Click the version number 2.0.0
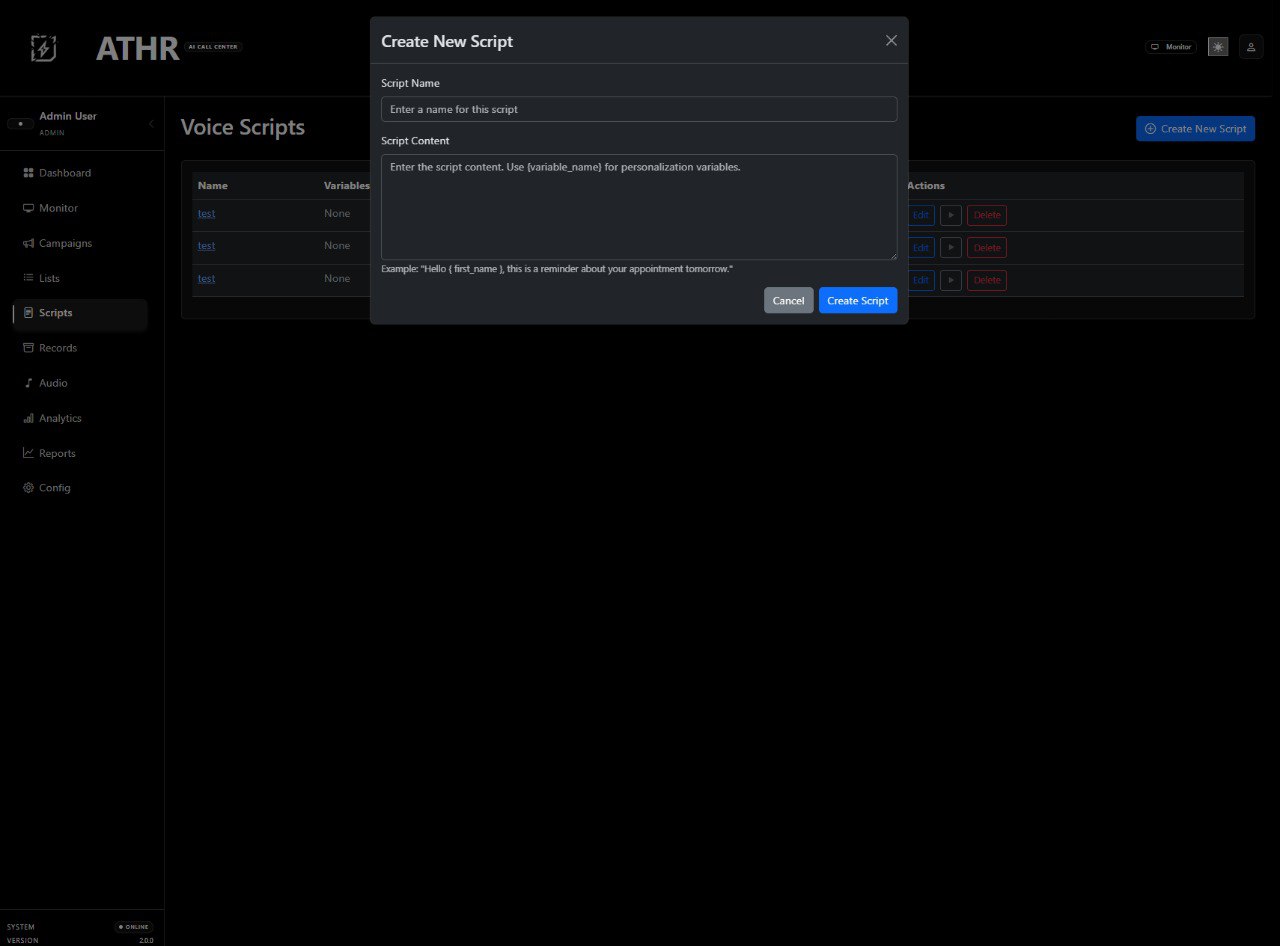The image size is (1280, 946). [146, 941]
